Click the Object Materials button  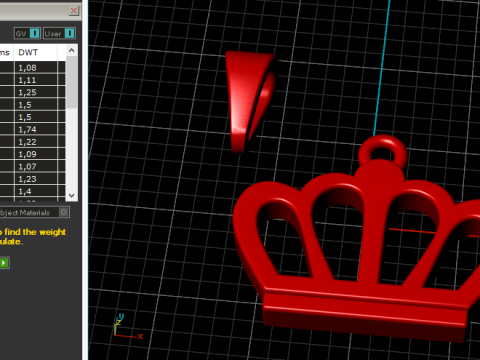pos(34,212)
